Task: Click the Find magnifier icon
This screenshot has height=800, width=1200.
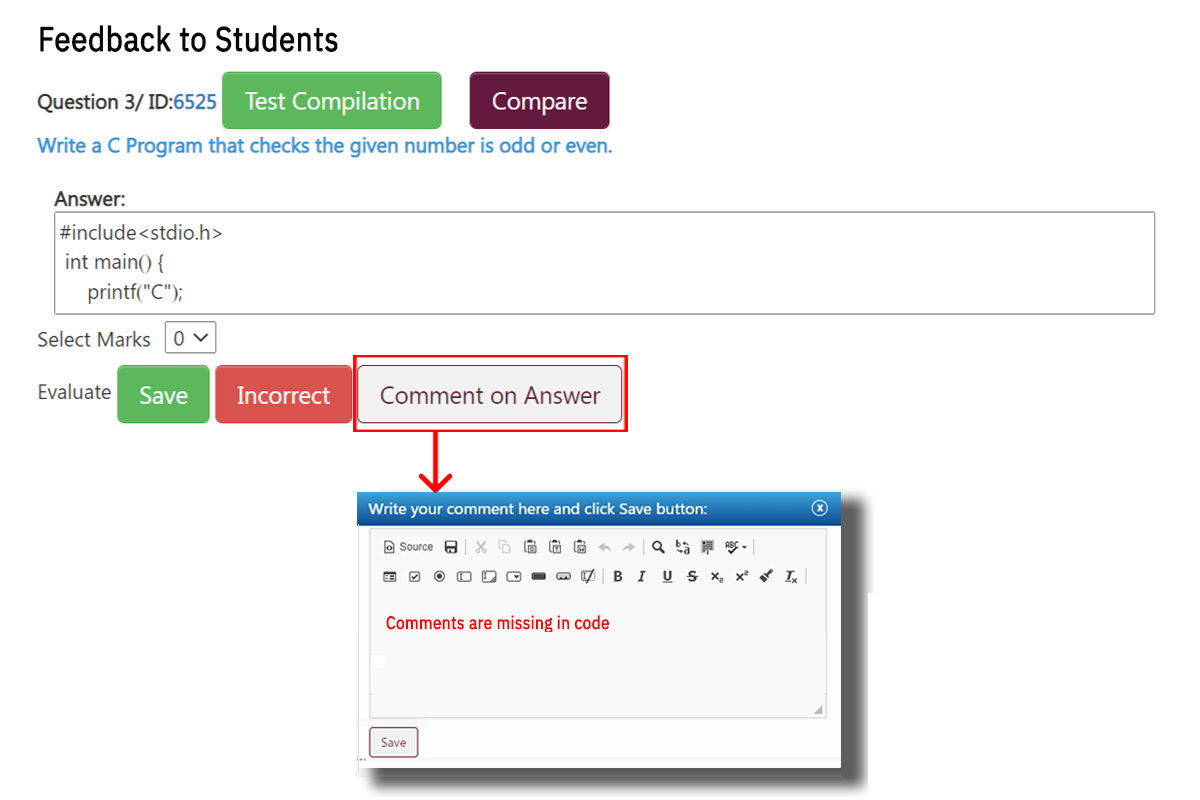Action: click(x=658, y=547)
